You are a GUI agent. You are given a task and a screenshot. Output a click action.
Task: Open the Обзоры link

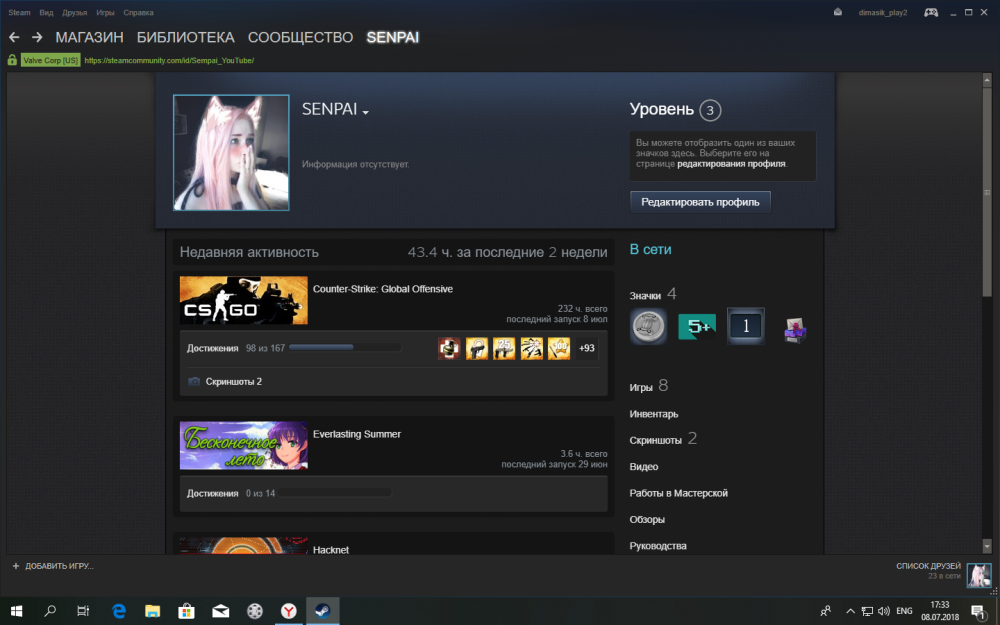click(647, 520)
